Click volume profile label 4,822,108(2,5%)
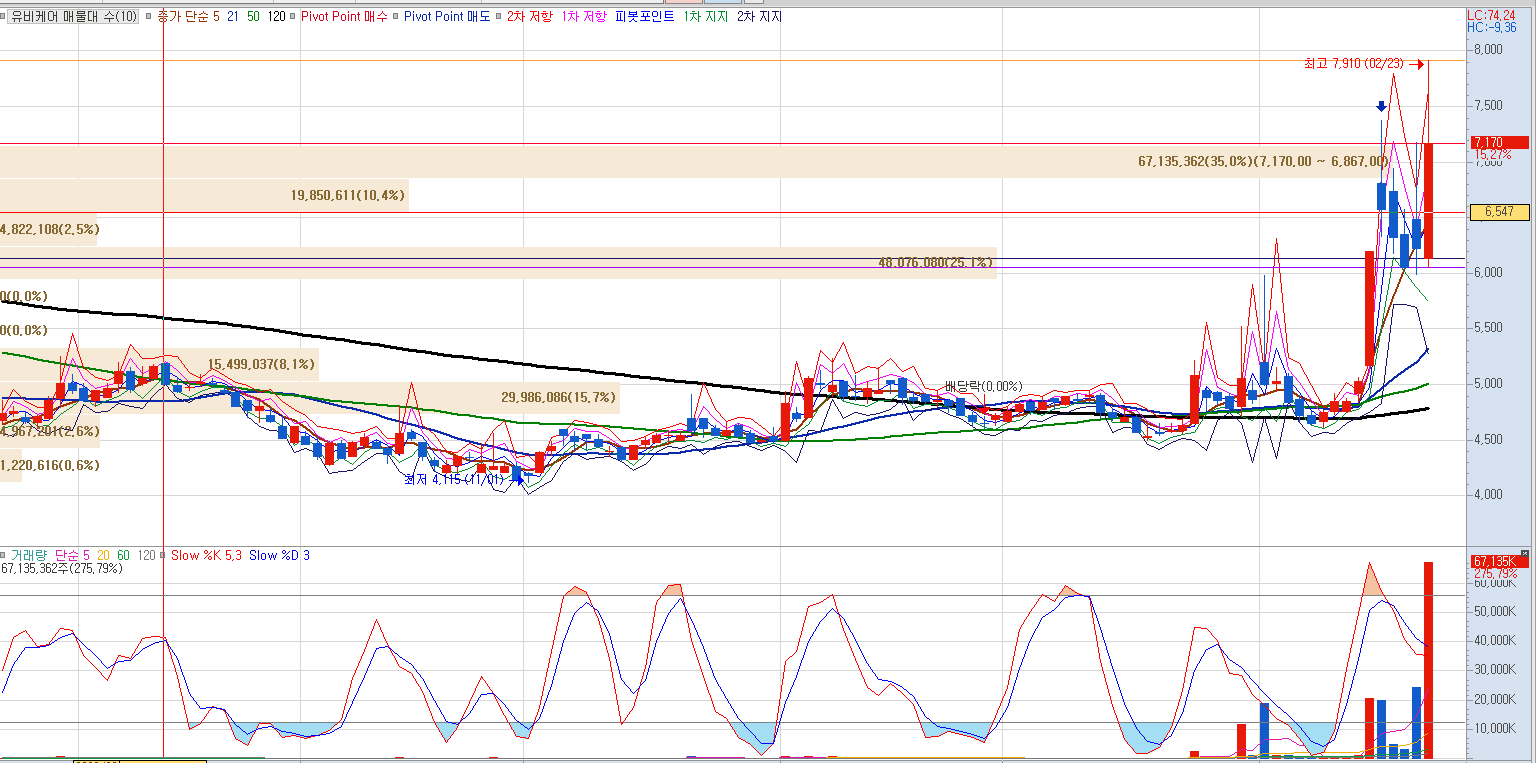Image resolution: width=1536 pixels, height=763 pixels. click(x=50, y=229)
